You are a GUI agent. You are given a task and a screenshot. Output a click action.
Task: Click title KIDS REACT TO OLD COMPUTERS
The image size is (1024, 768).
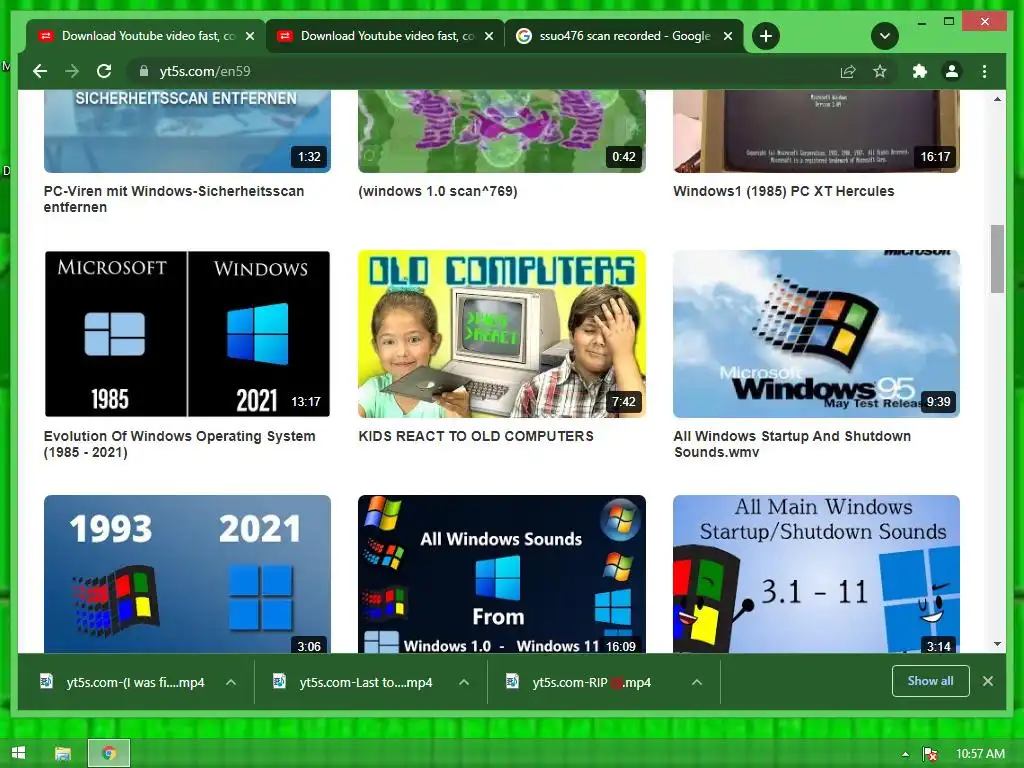click(476, 436)
